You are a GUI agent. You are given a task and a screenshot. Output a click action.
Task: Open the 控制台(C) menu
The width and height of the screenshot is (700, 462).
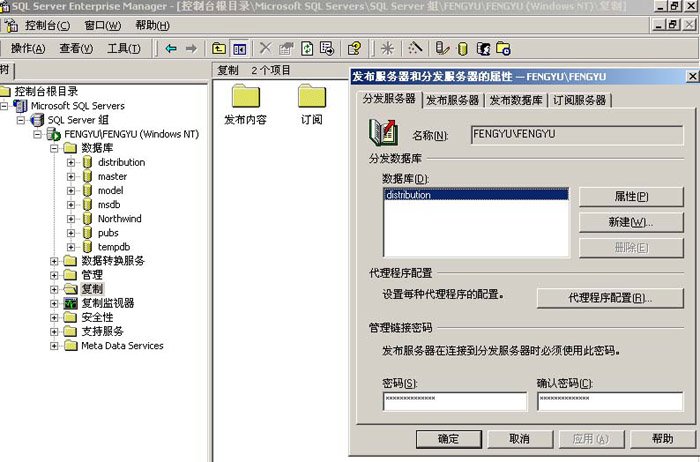point(47,25)
